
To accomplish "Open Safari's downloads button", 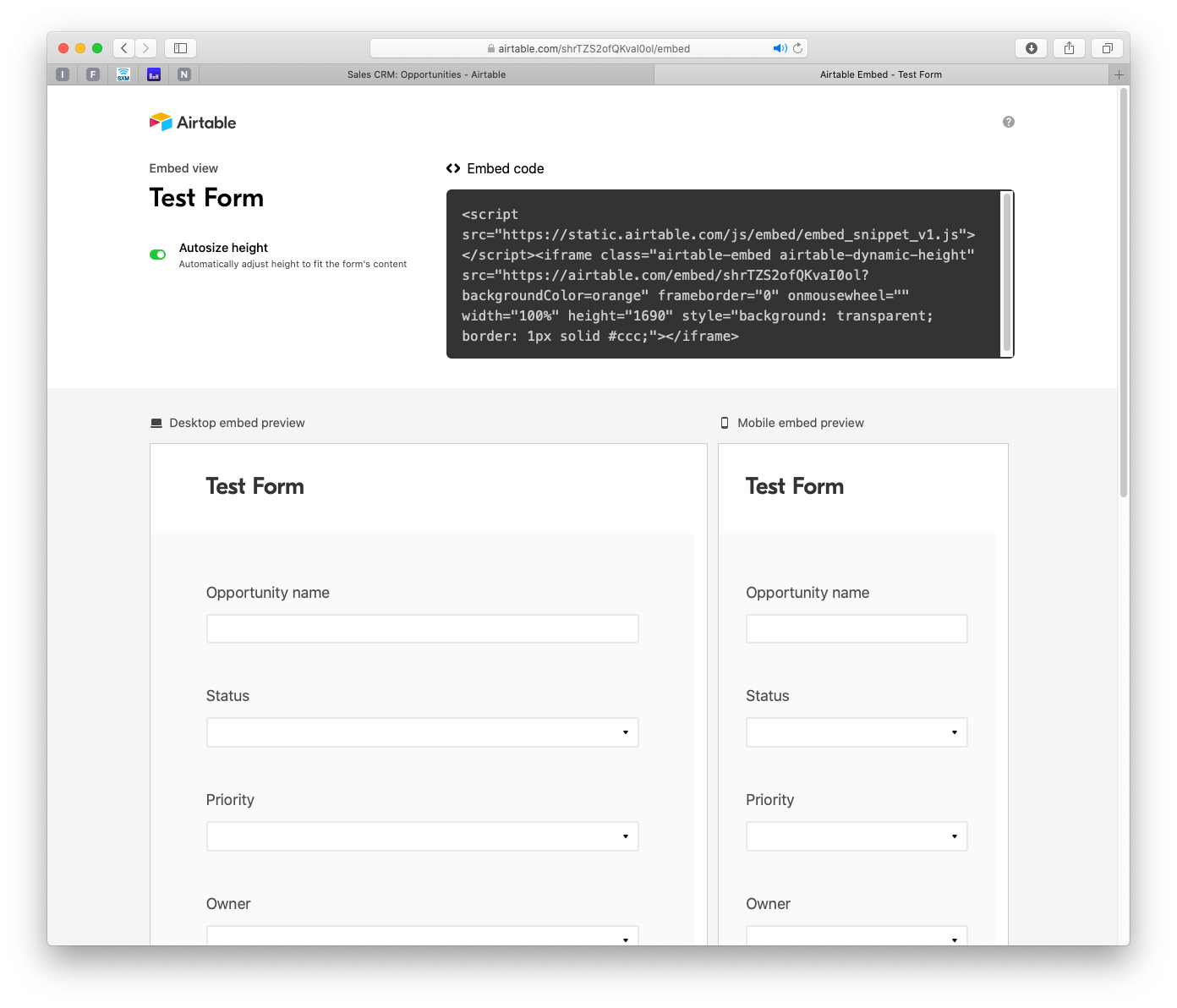I will (1031, 48).
